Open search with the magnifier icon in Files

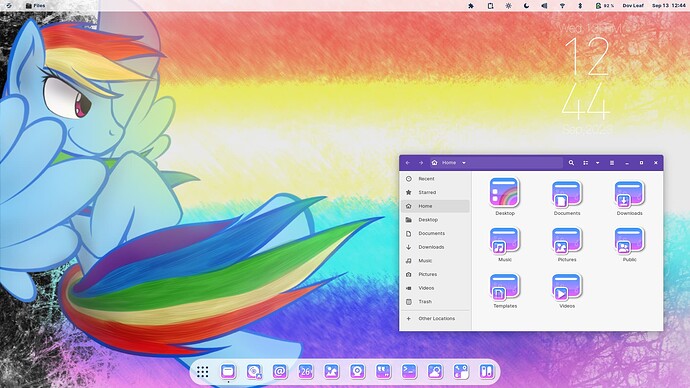tap(571, 163)
